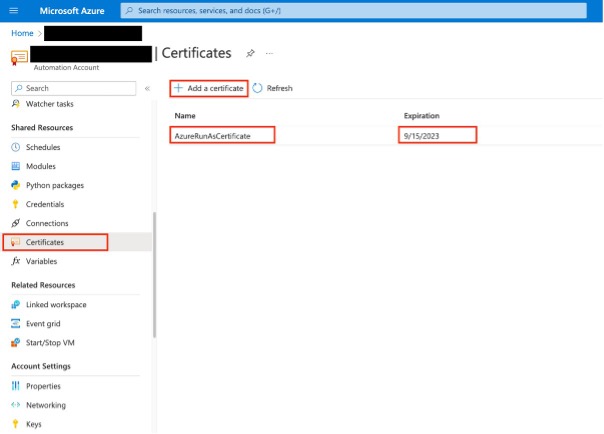Click the magnifier icon in sidebar search
604x434 pixels.
(18, 88)
